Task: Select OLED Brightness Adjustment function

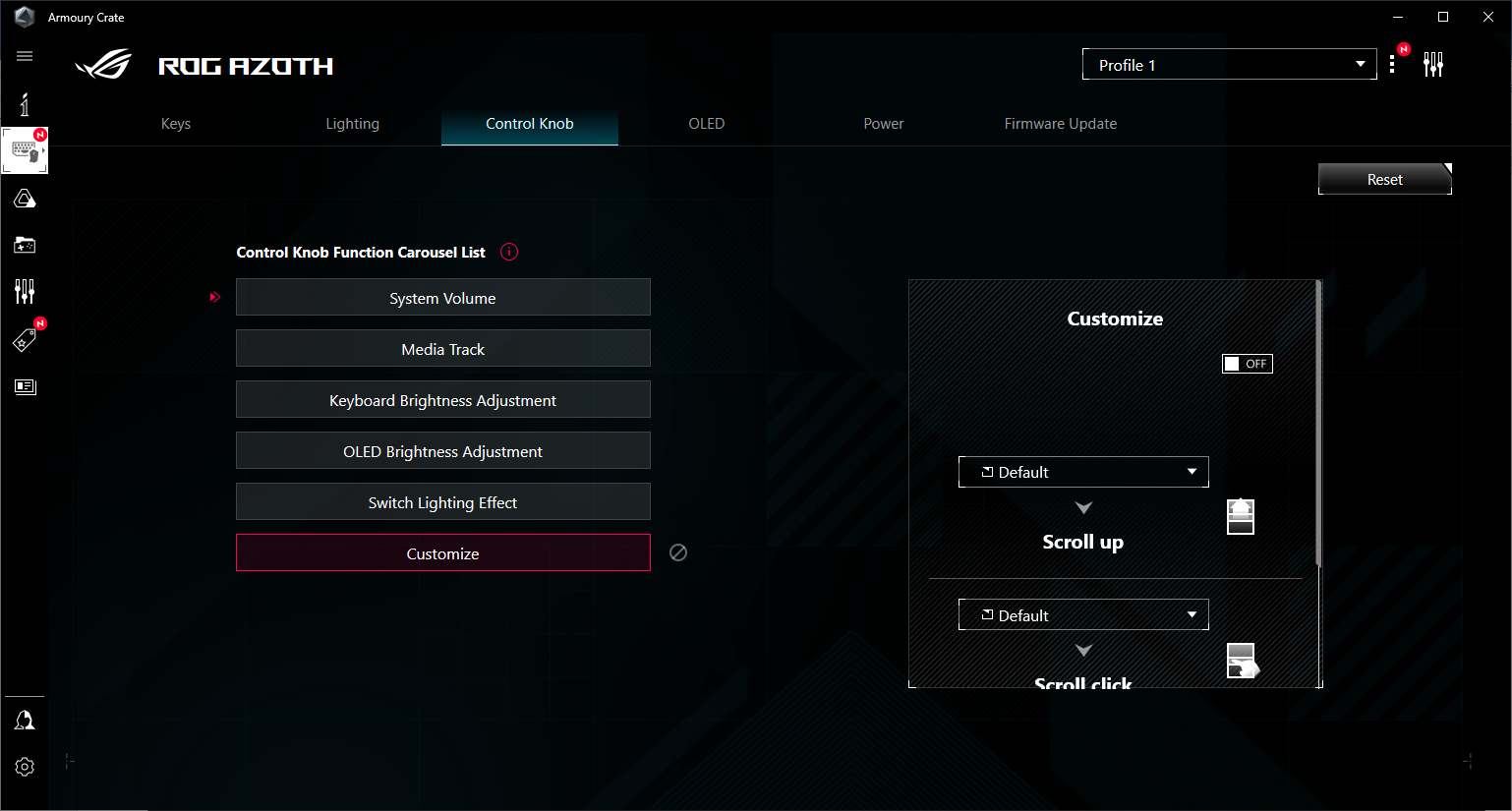Action: pyautogui.click(x=443, y=450)
